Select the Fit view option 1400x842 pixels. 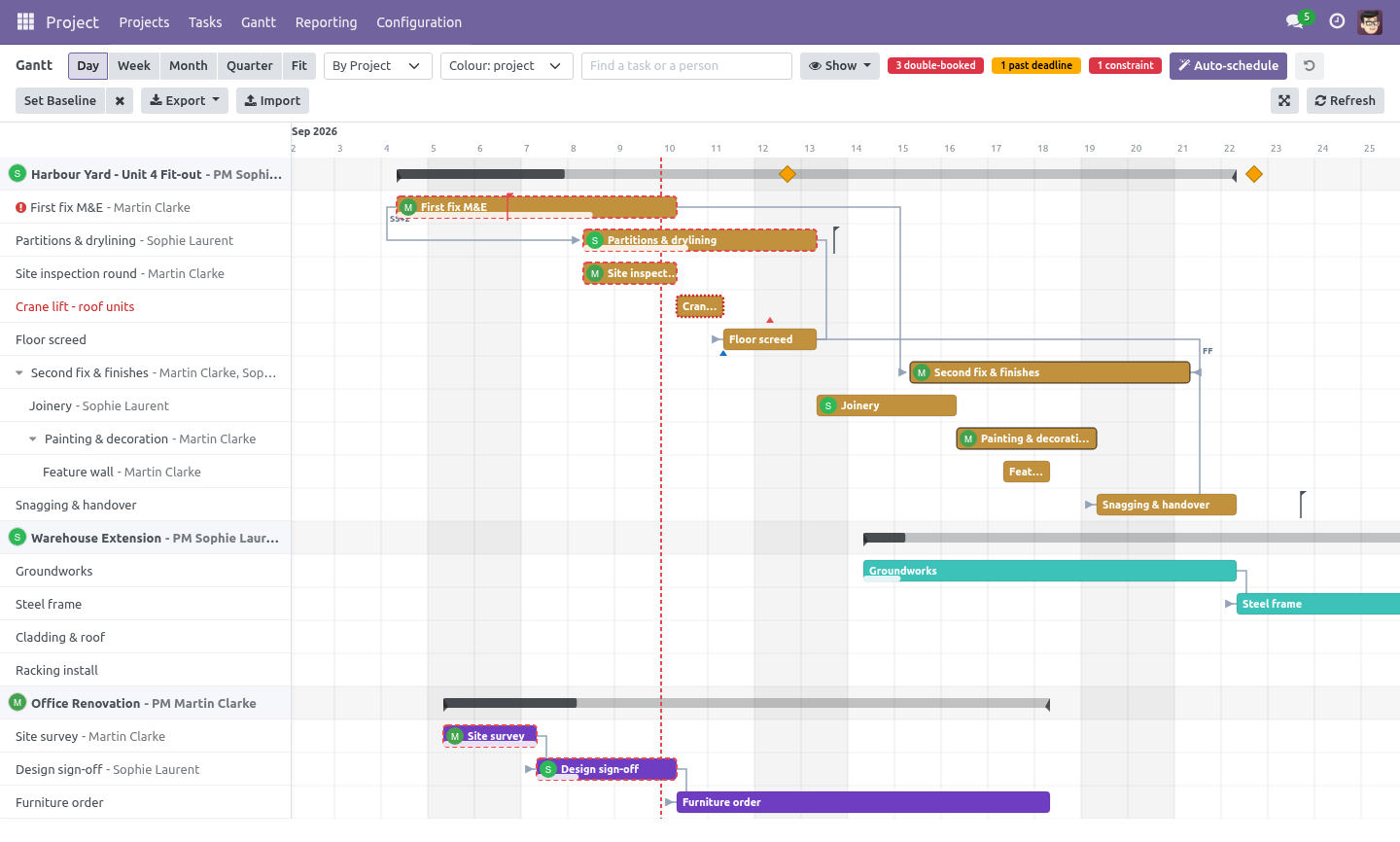(x=298, y=66)
